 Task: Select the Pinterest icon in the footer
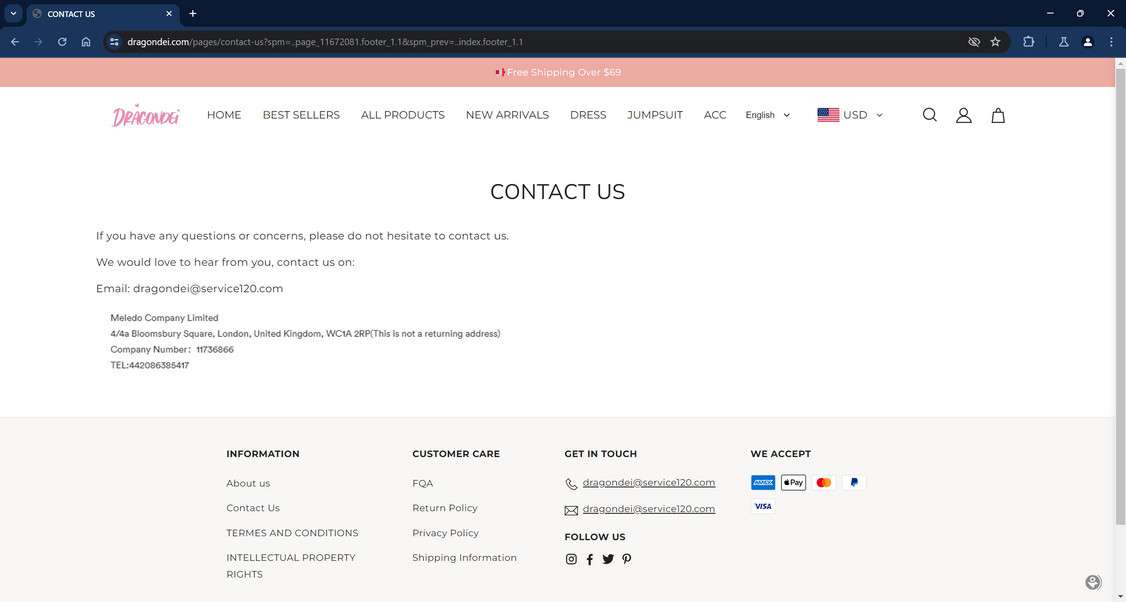(627, 559)
